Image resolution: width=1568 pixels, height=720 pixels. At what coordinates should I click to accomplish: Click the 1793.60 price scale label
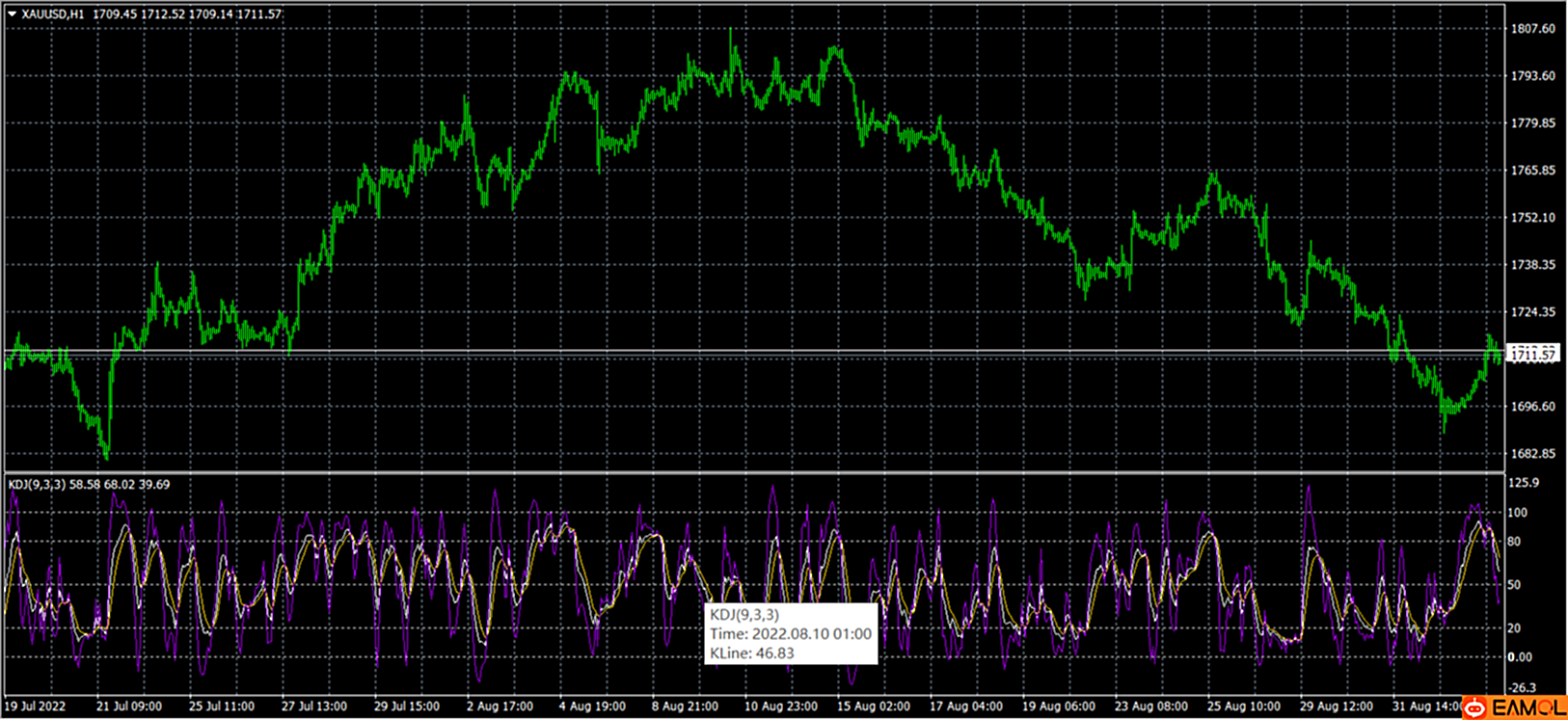[1533, 76]
